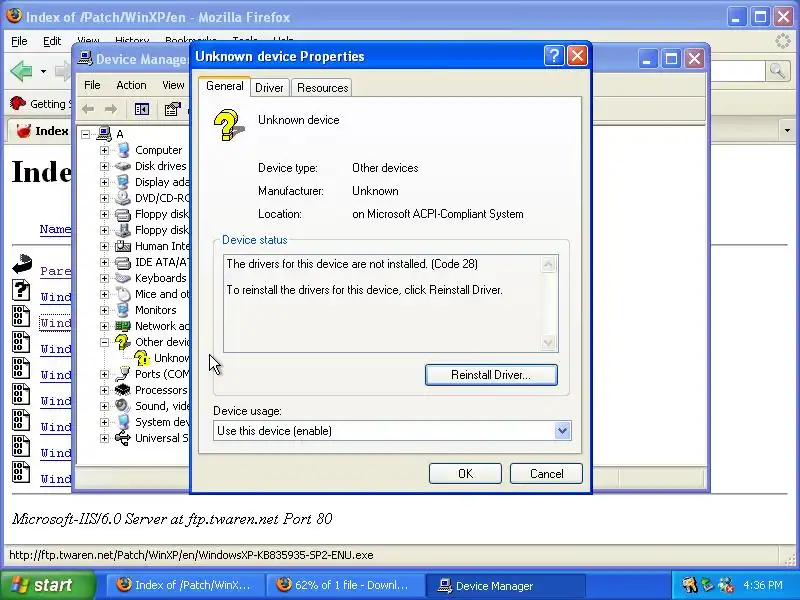Select the Unknown device tree item icon

pyautogui.click(x=142, y=358)
